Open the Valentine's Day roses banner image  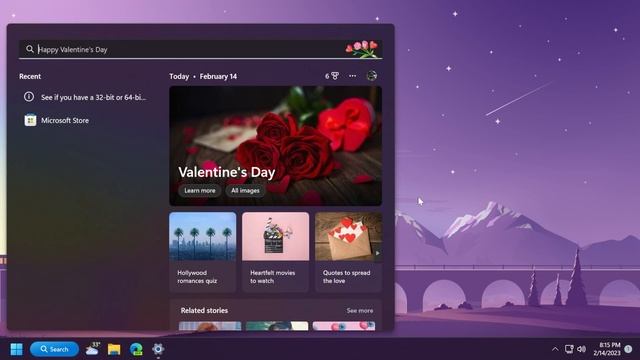coord(276,146)
